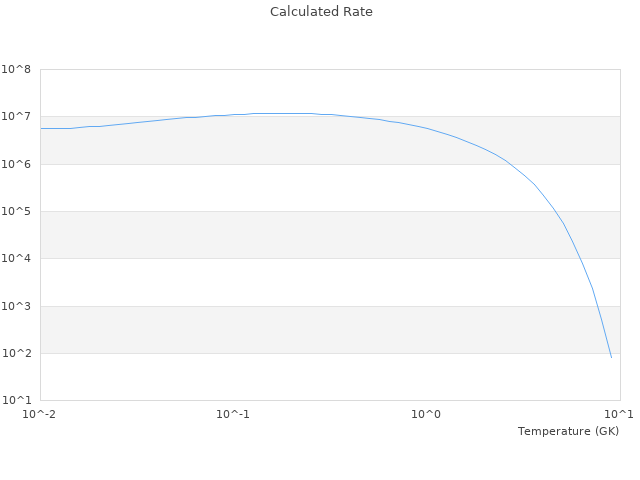The image size is (640, 480).
Task: Select the 10^7 y-axis tick label
Action: [16, 117]
